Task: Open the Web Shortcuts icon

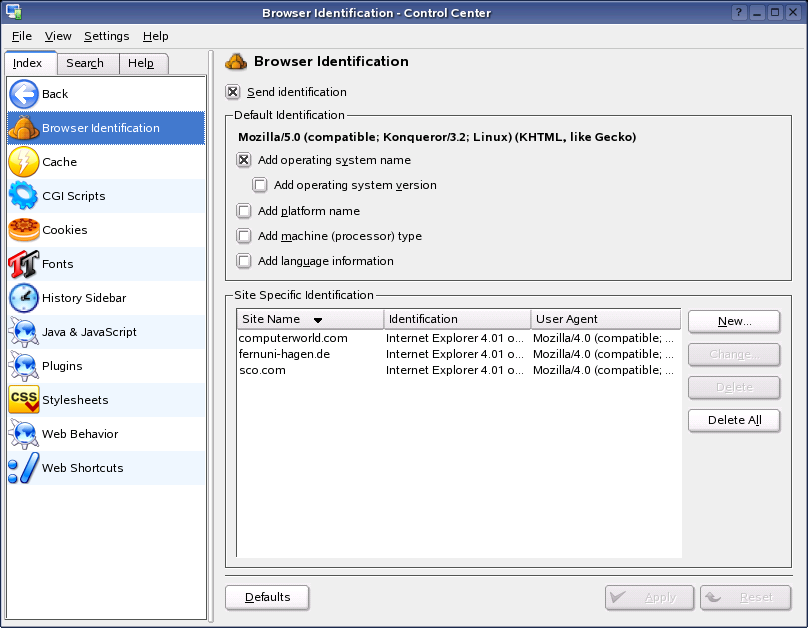Action: (x=24, y=468)
